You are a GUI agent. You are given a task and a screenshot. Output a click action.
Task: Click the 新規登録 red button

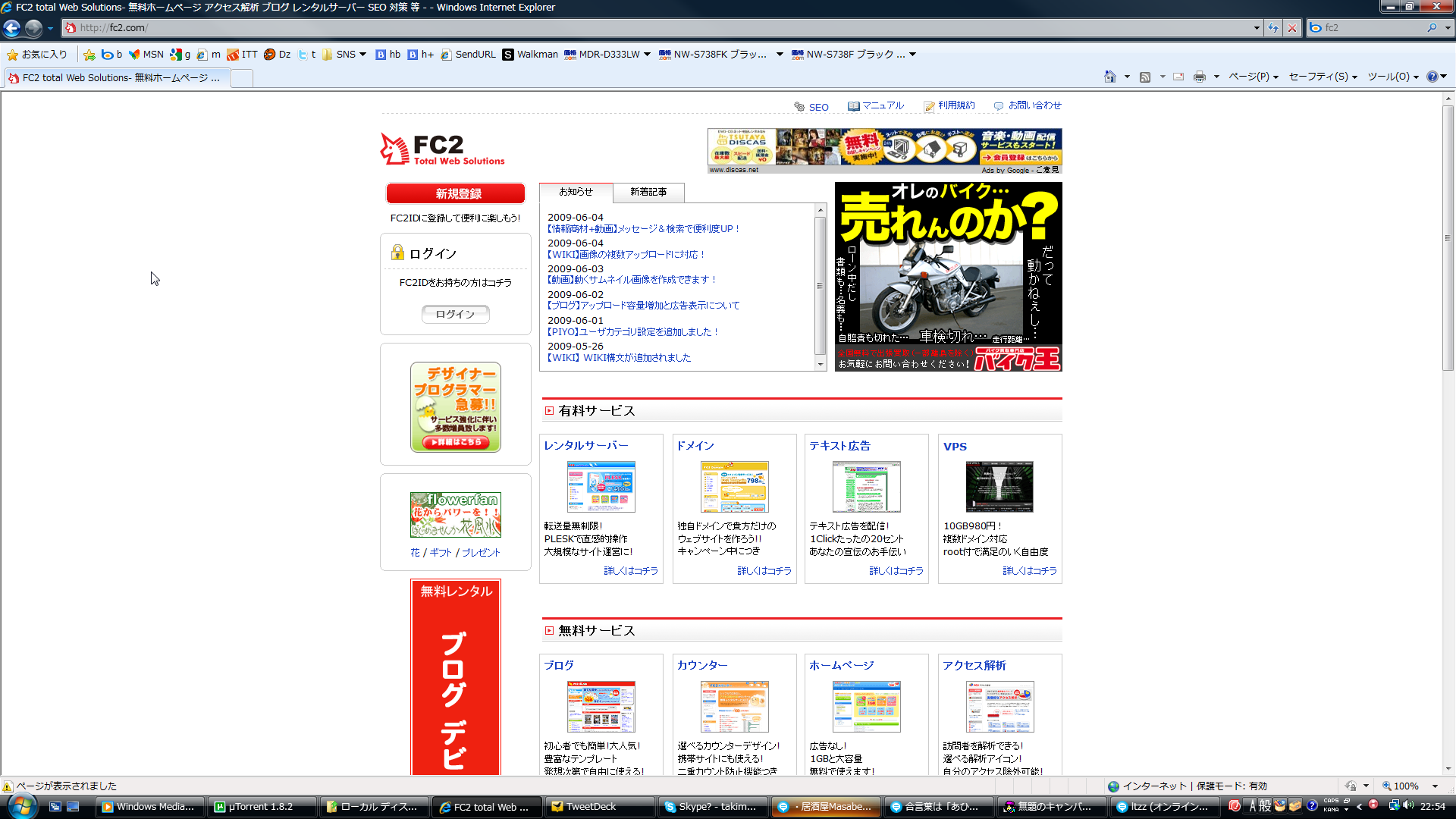tap(456, 193)
